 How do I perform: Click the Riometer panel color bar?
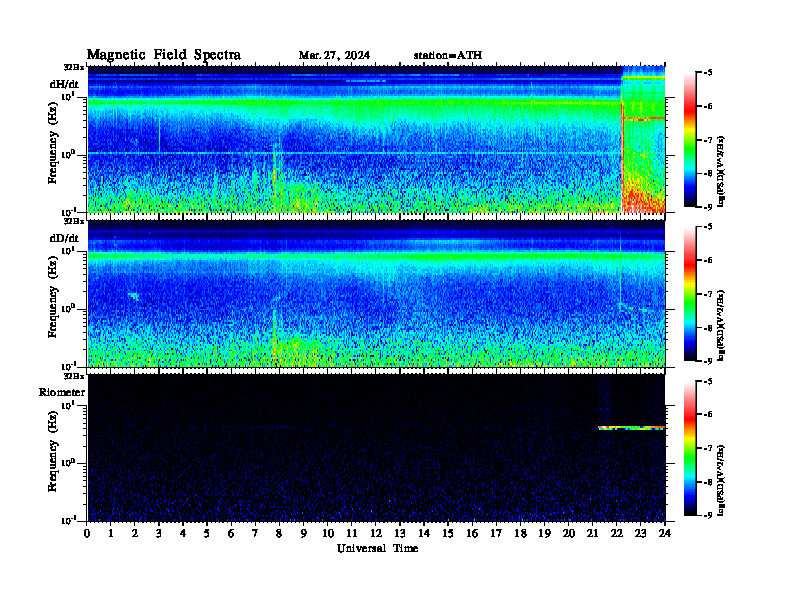(x=690, y=448)
